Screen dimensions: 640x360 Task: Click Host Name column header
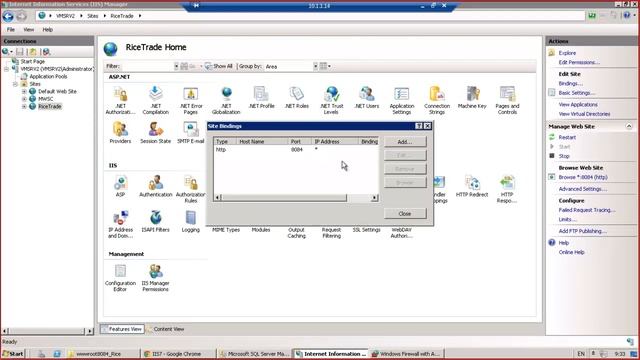[262, 142]
